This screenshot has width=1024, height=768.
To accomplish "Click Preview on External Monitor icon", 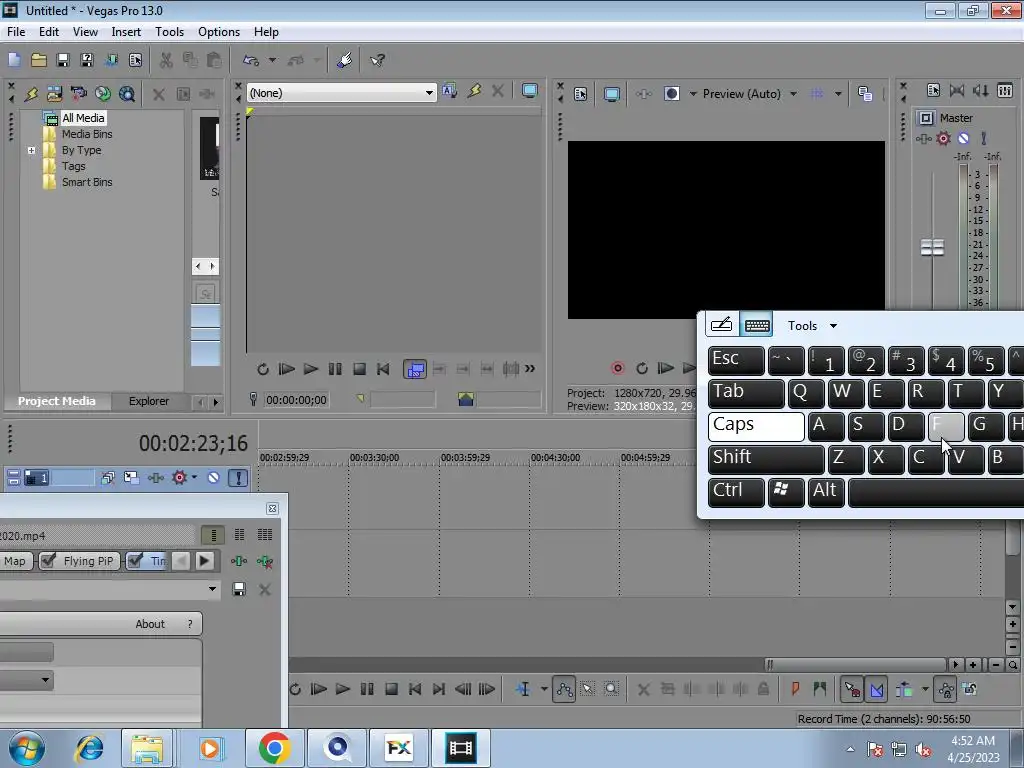I will (612, 94).
